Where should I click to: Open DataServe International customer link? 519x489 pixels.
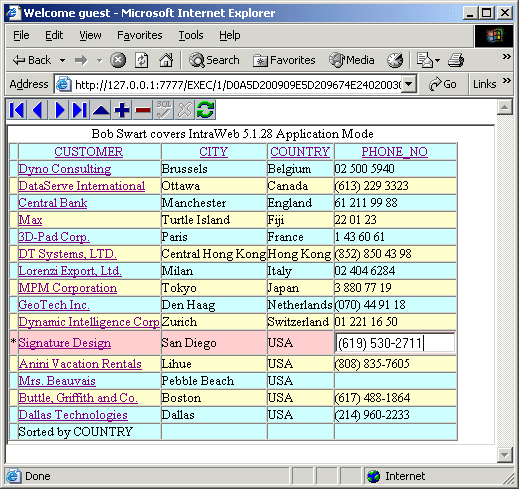point(82,186)
